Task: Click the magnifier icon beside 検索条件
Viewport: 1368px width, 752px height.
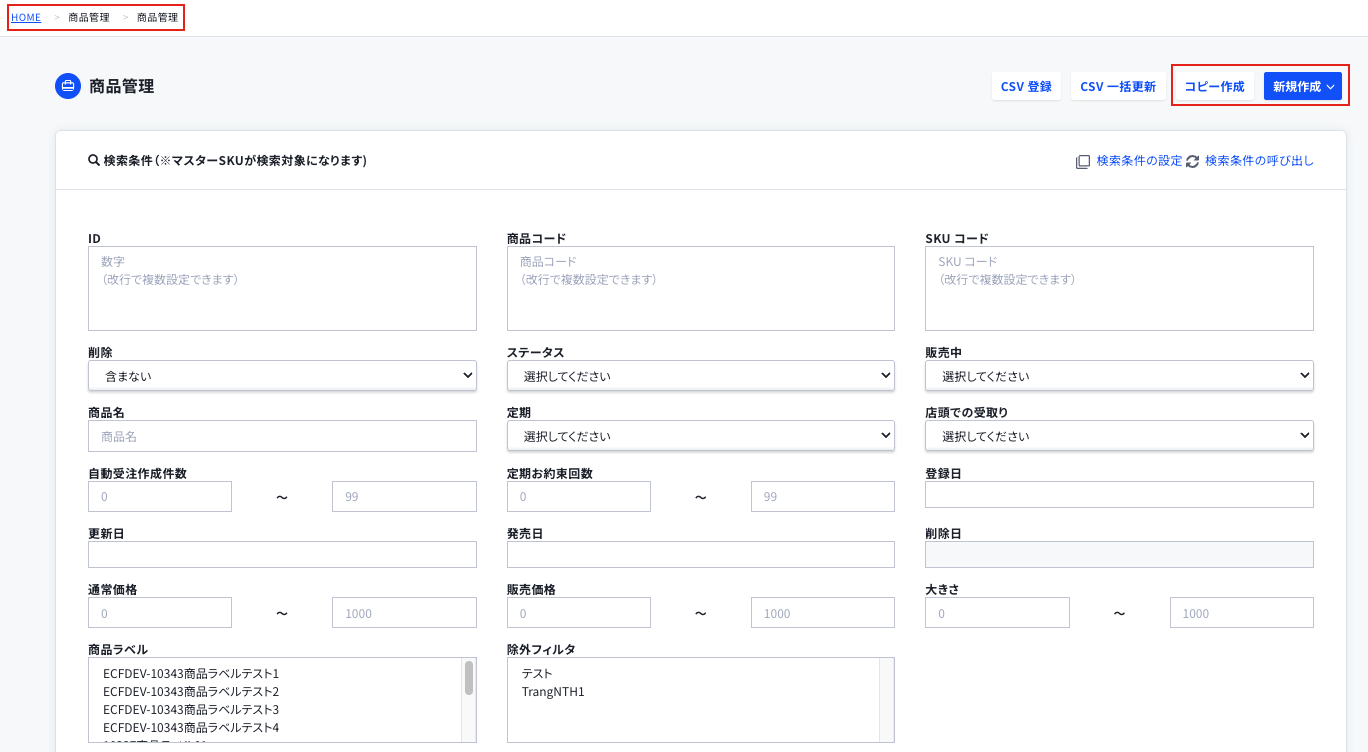Action: coord(94,160)
